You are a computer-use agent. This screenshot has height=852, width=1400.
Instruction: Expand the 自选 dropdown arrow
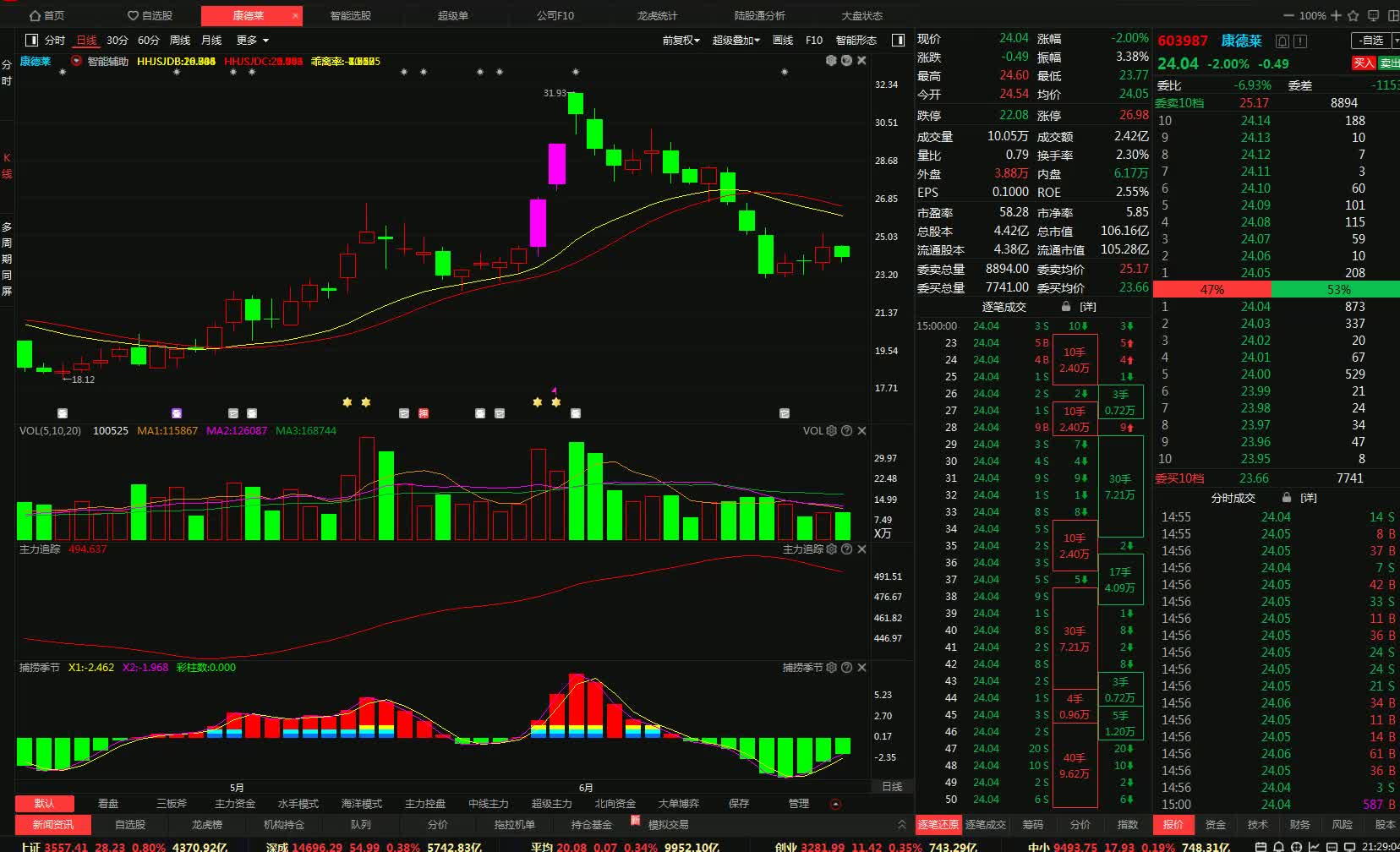(1395, 41)
